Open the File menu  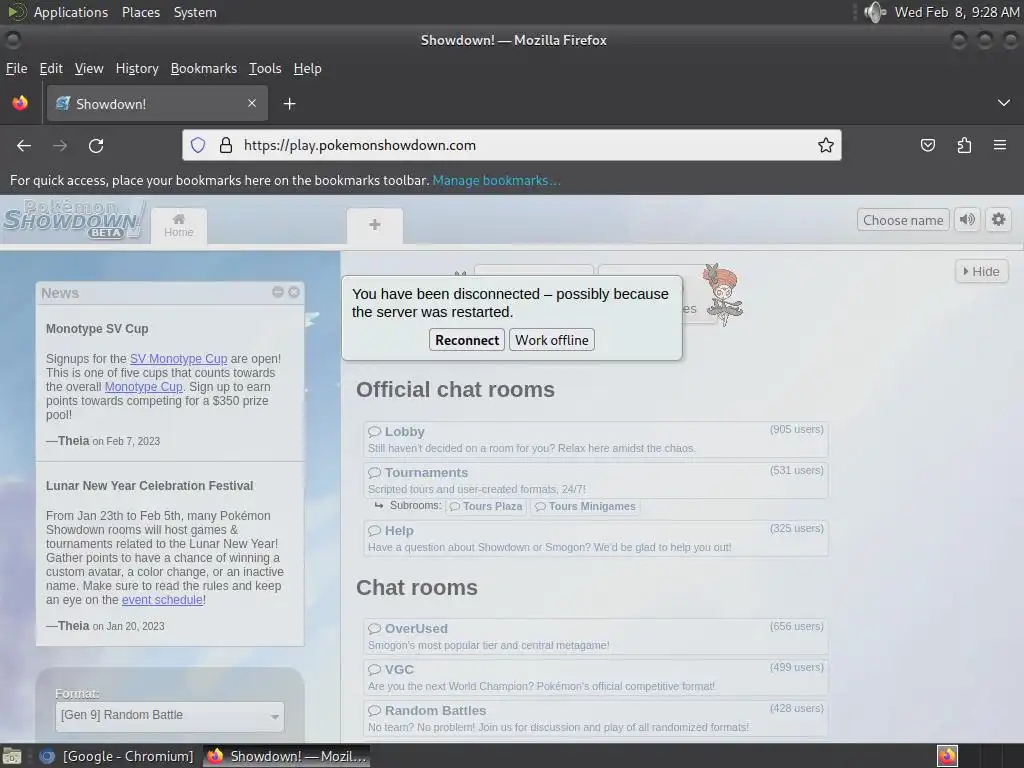(x=16, y=68)
